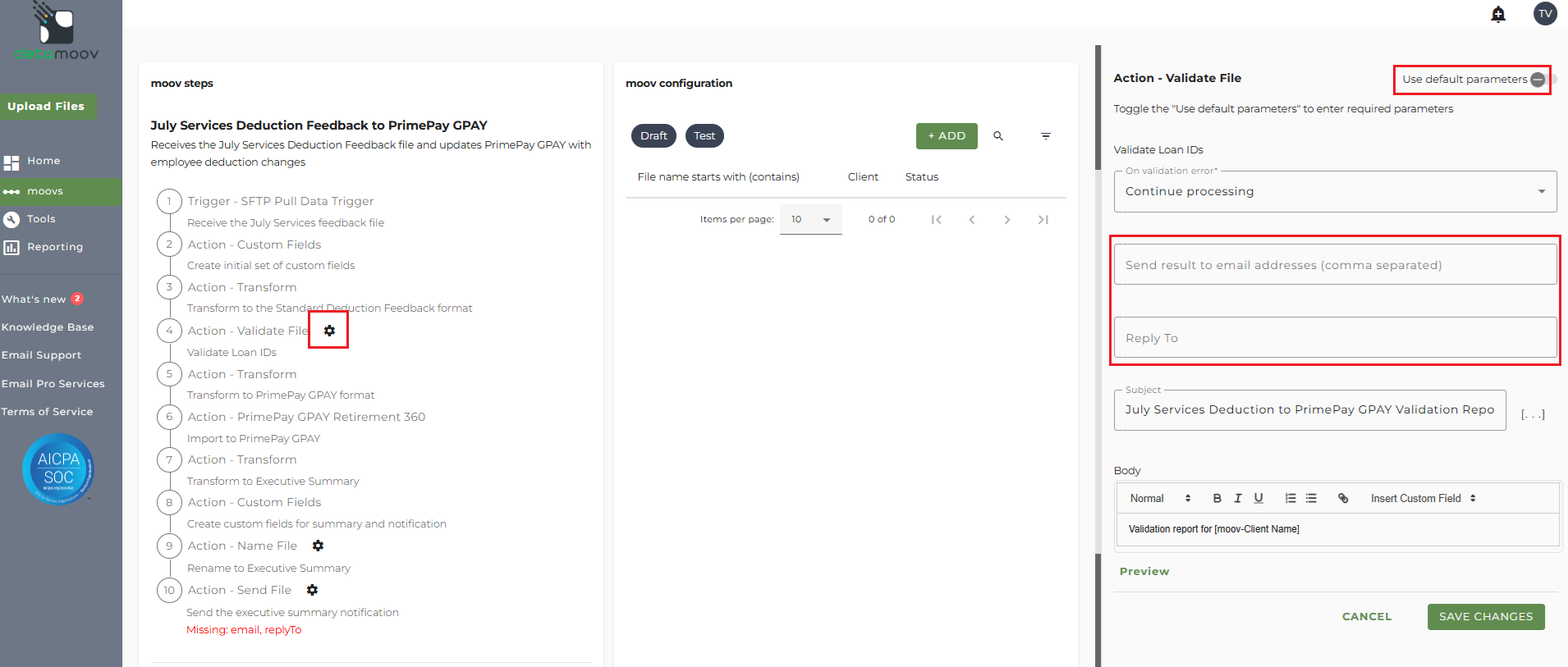Image resolution: width=1568 pixels, height=667 pixels.
Task: Click Trigger - SFTP Pull Data Trigger step
Action: click(x=280, y=201)
